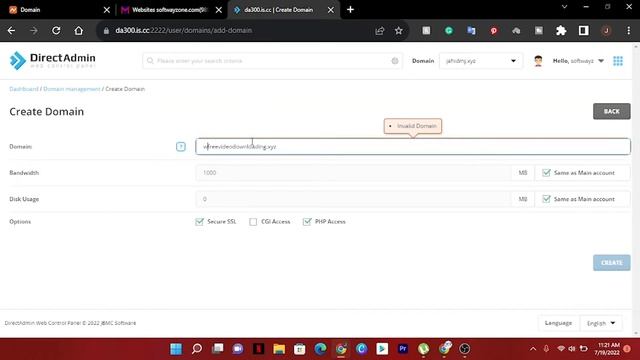Open Premiere Pro from taskbar
The width and height of the screenshot is (640, 360).
(x=403, y=349)
